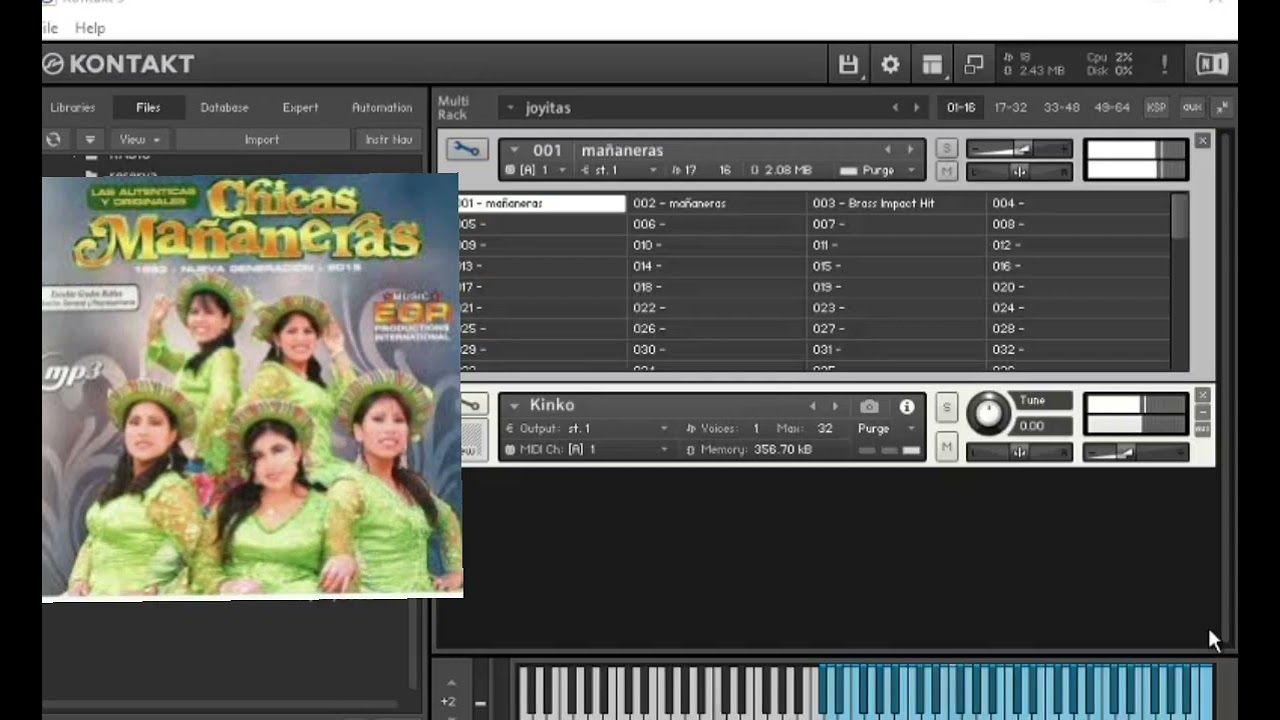The image size is (1280, 720).
Task: Open the wrench edit icon for 001 mañaneras
Action: pyautogui.click(x=466, y=149)
